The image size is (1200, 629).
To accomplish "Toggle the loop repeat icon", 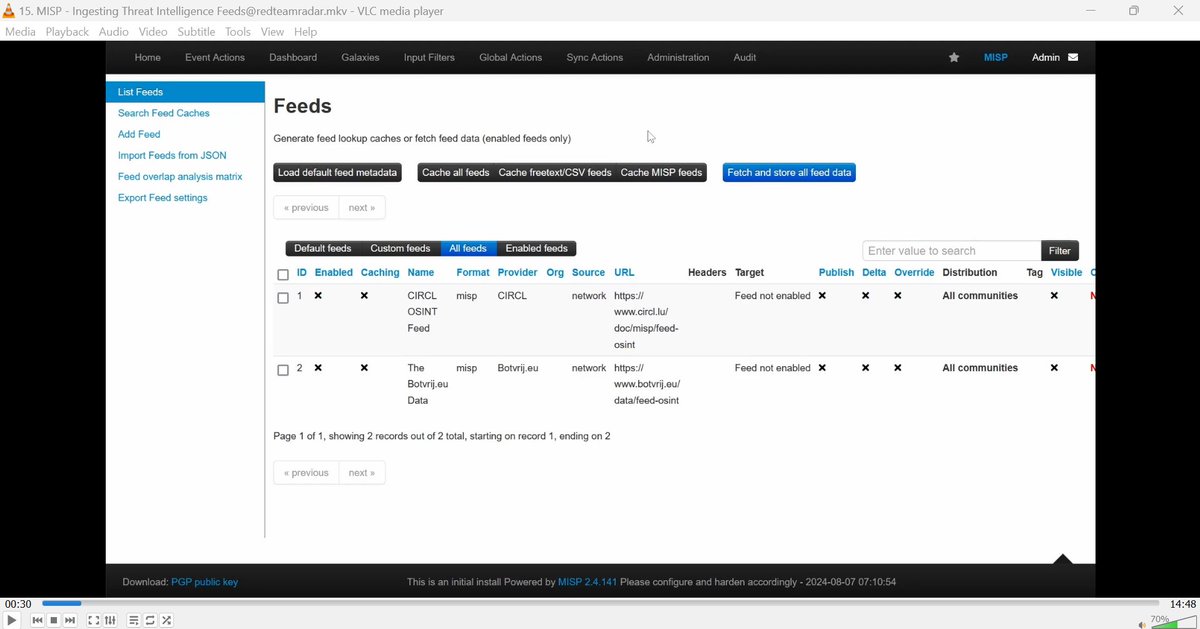I will [150, 620].
